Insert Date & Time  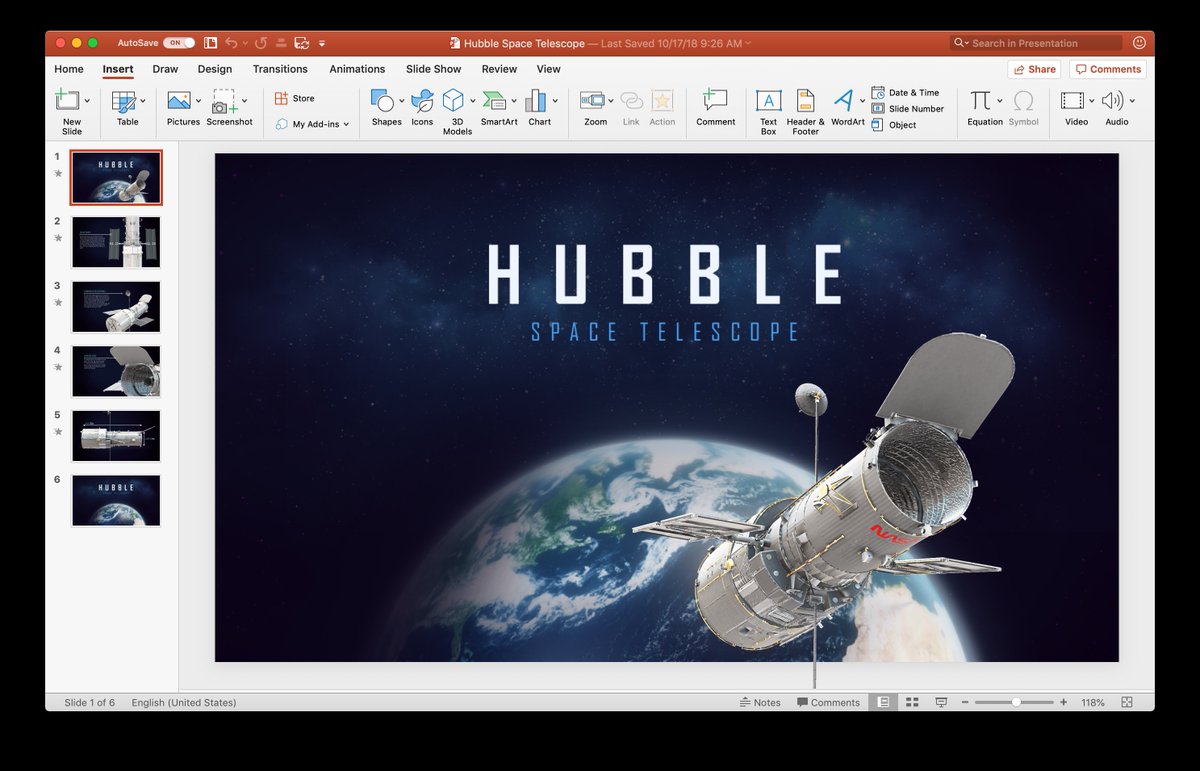tap(905, 93)
